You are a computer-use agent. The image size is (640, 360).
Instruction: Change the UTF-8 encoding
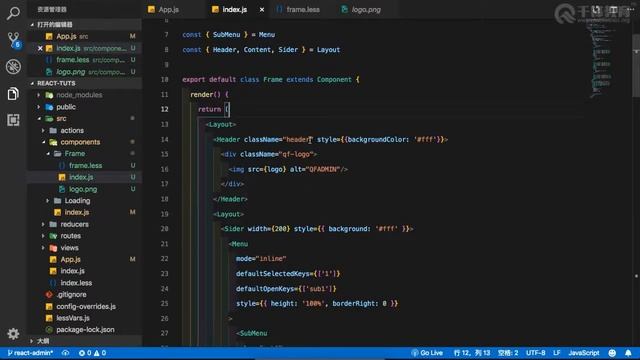[536, 353]
